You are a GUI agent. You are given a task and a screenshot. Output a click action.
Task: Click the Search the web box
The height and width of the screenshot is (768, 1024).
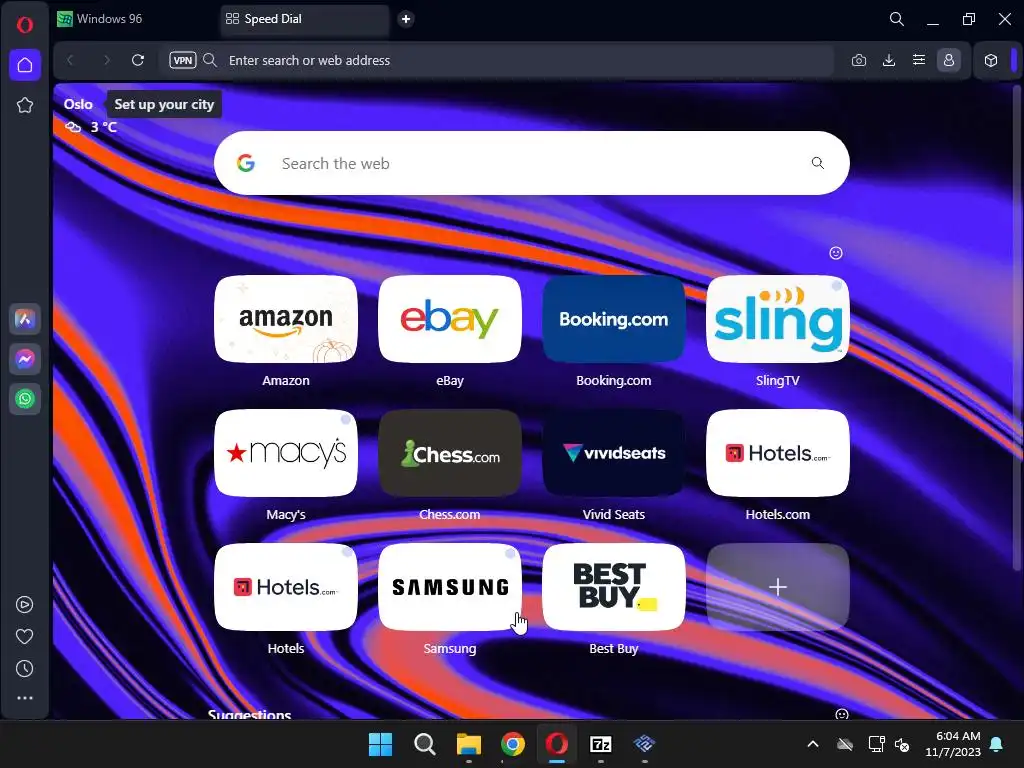532,163
